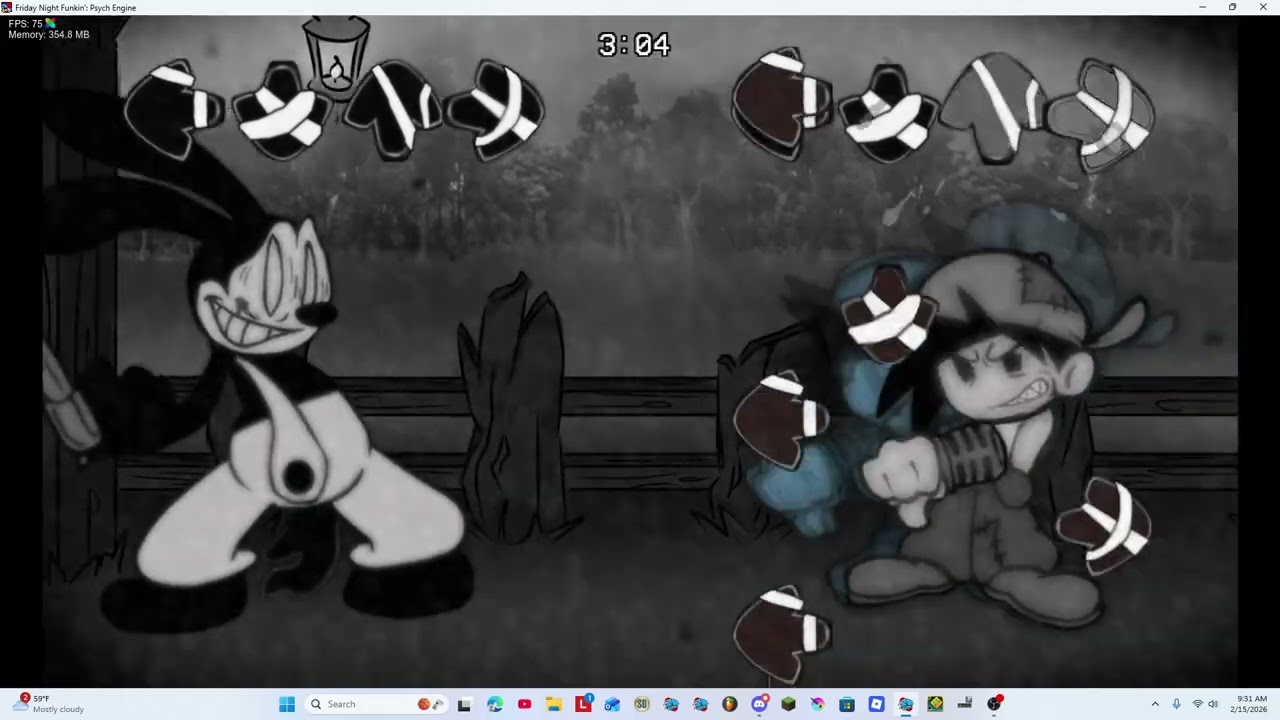
Task: Open the Wi-Fi network tray icon
Action: tap(1198, 704)
